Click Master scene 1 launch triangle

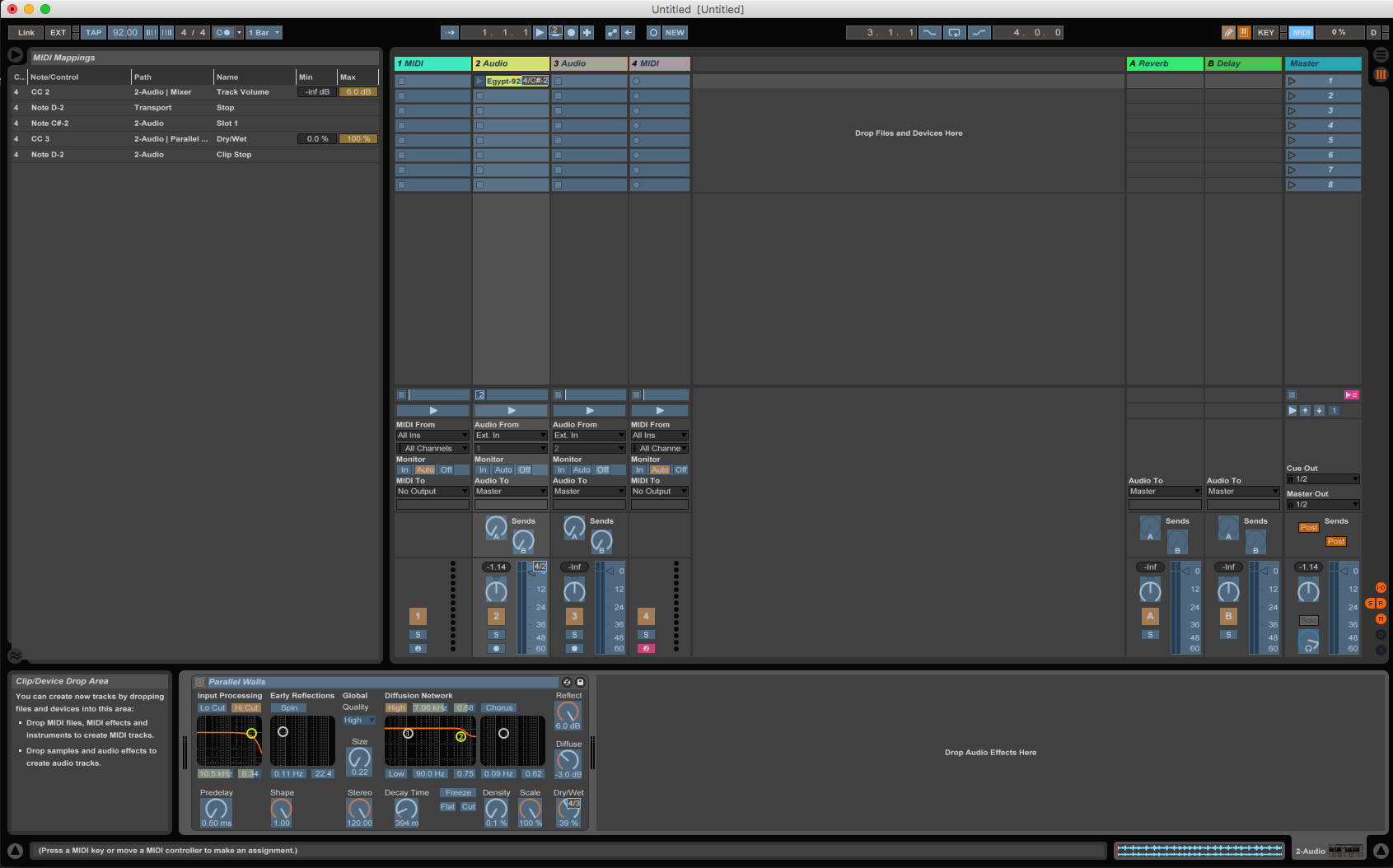coord(1292,81)
